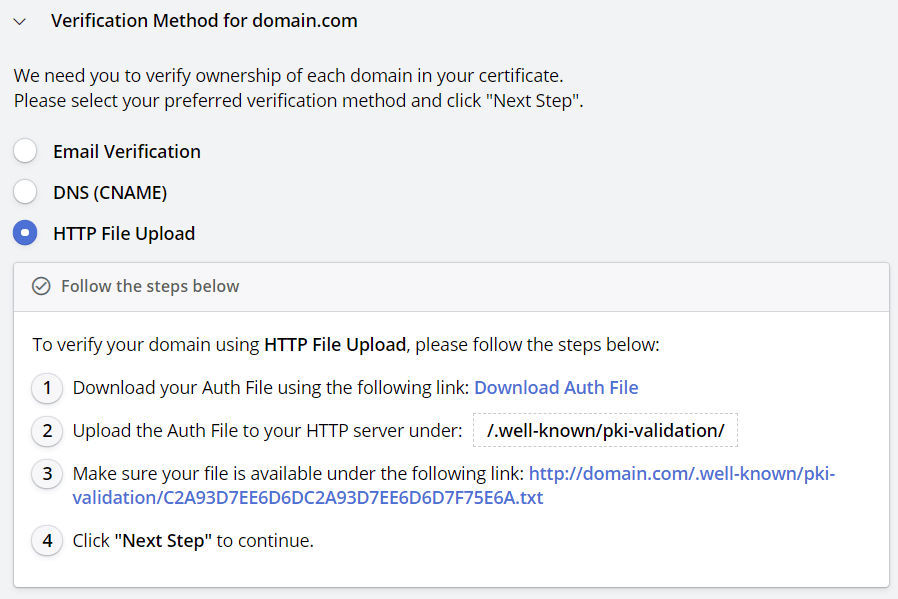Image resolution: width=898 pixels, height=599 pixels.
Task: Click bold HTTP File Upload in instructions
Action: point(335,345)
